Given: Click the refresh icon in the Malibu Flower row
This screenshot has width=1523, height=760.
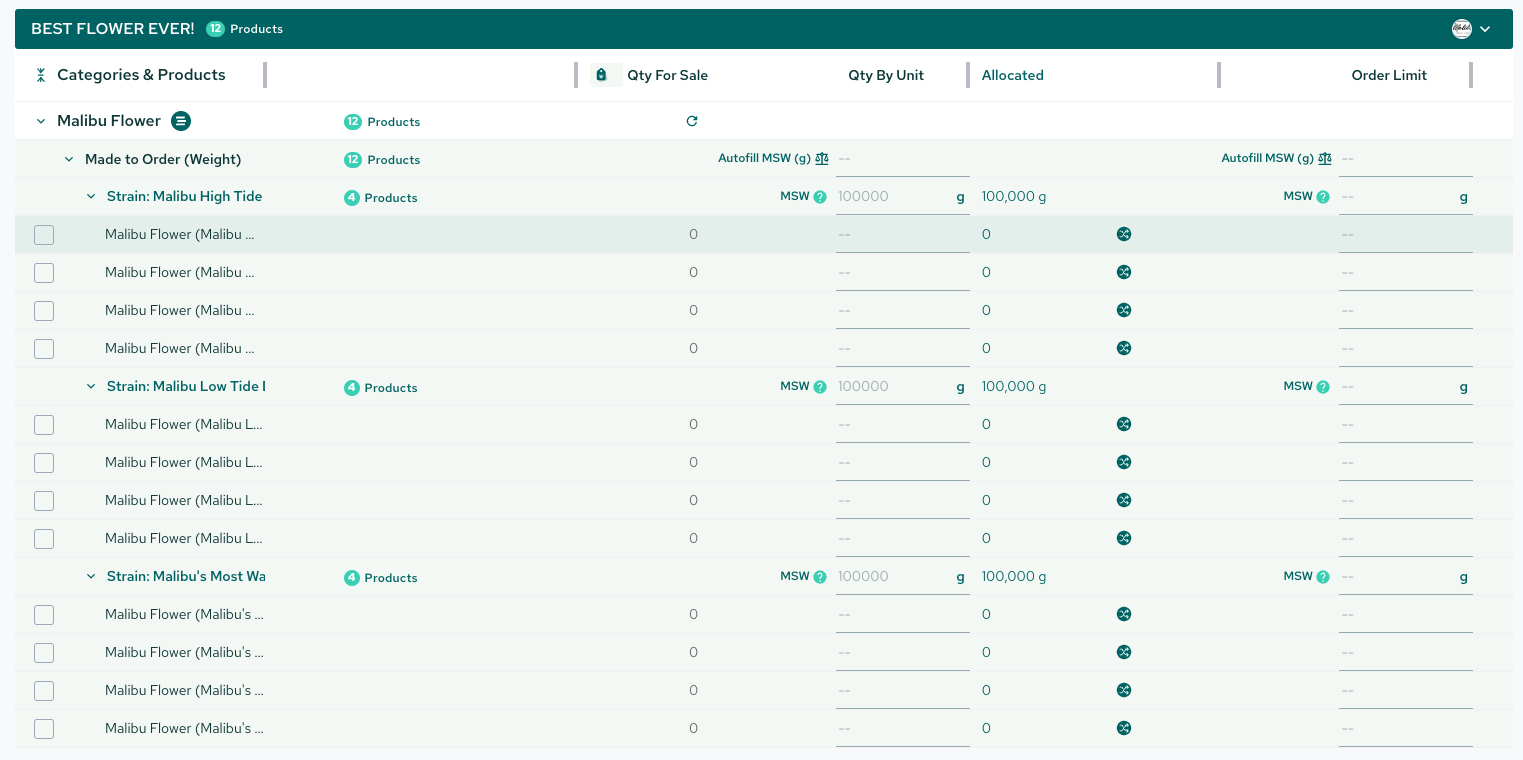Looking at the screenshot, I should coord(692,121).
